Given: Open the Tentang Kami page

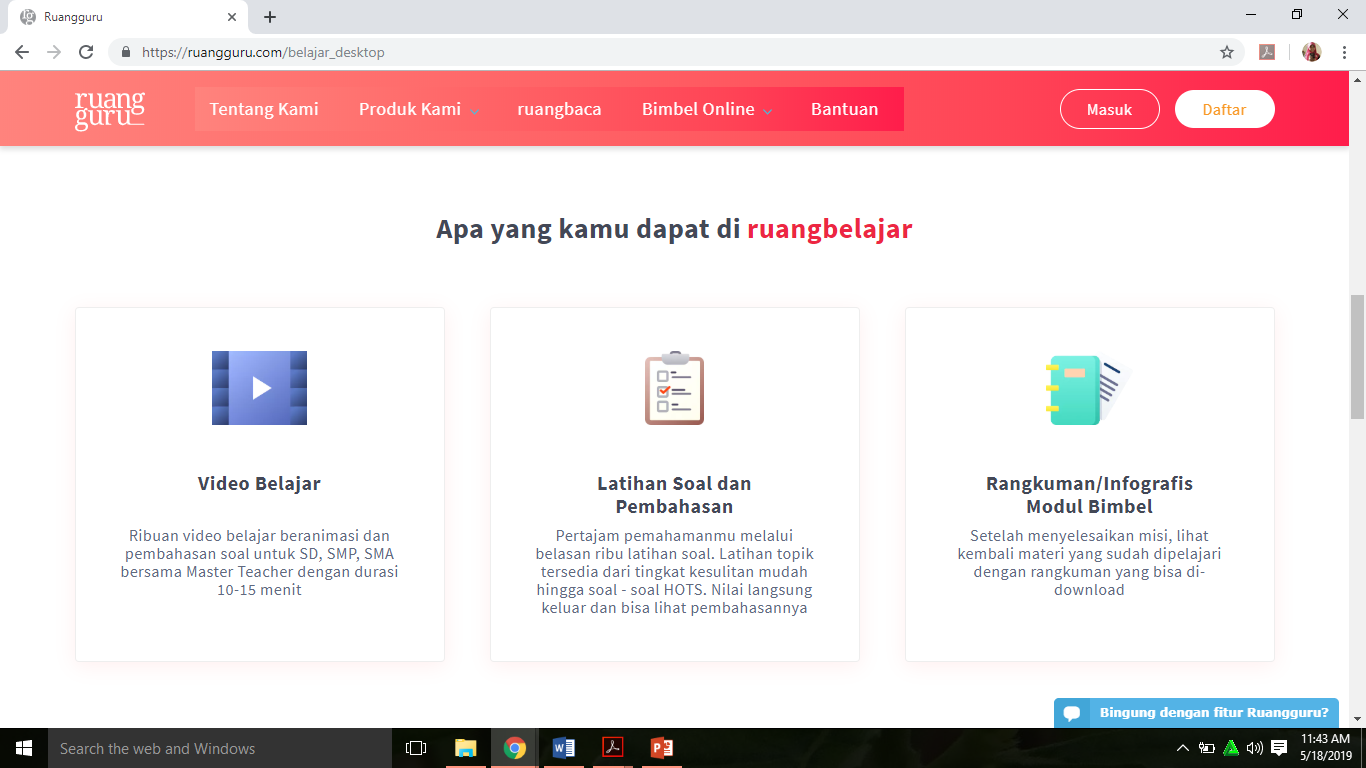Looking at the screenshot, I should point(264,109).
